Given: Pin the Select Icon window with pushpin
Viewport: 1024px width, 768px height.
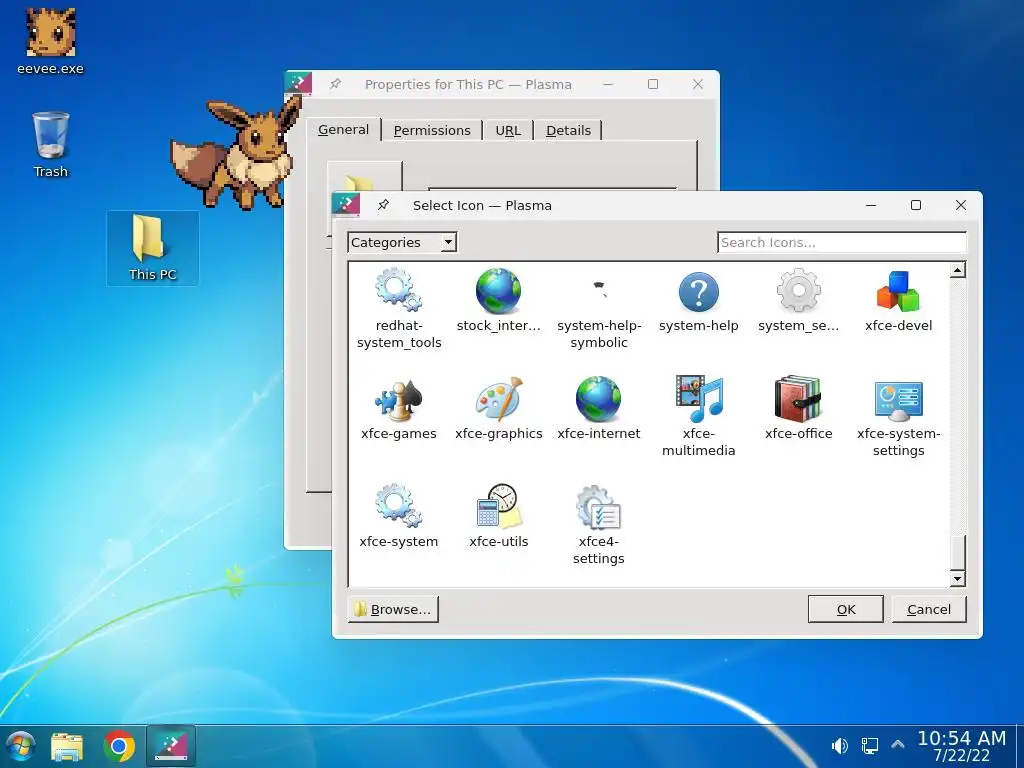Looking at the screenshot, I should tap(383, 205).
